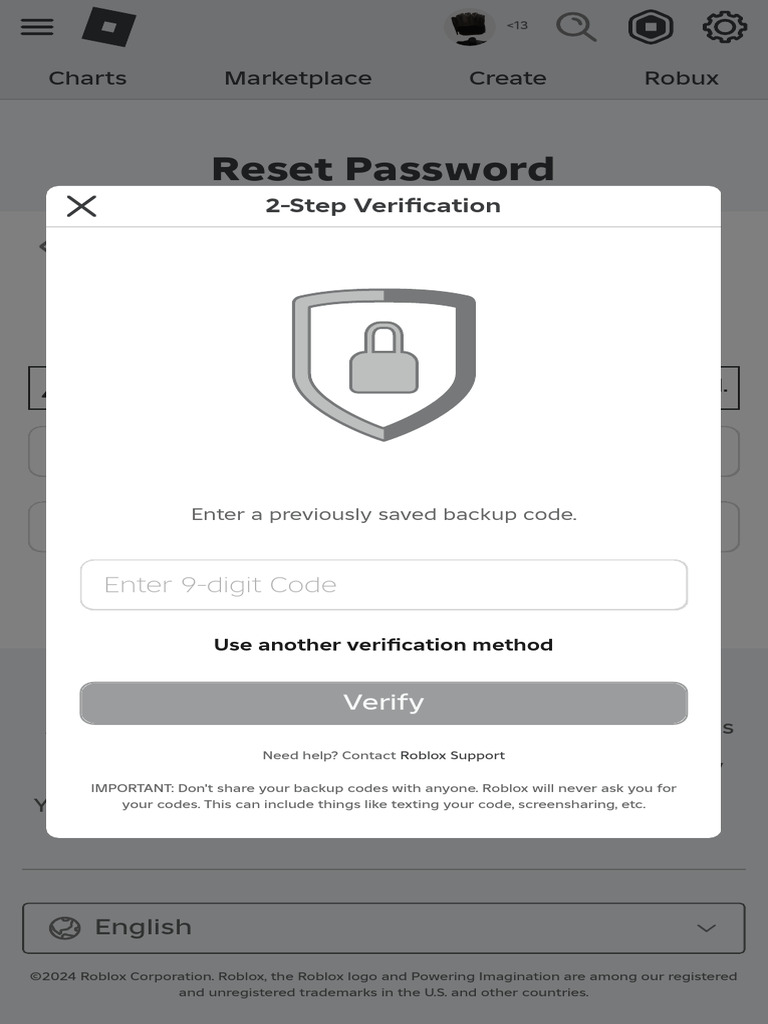Click the globe icon beside English
The image size is (768, 1024).
[x=65, y=928]
